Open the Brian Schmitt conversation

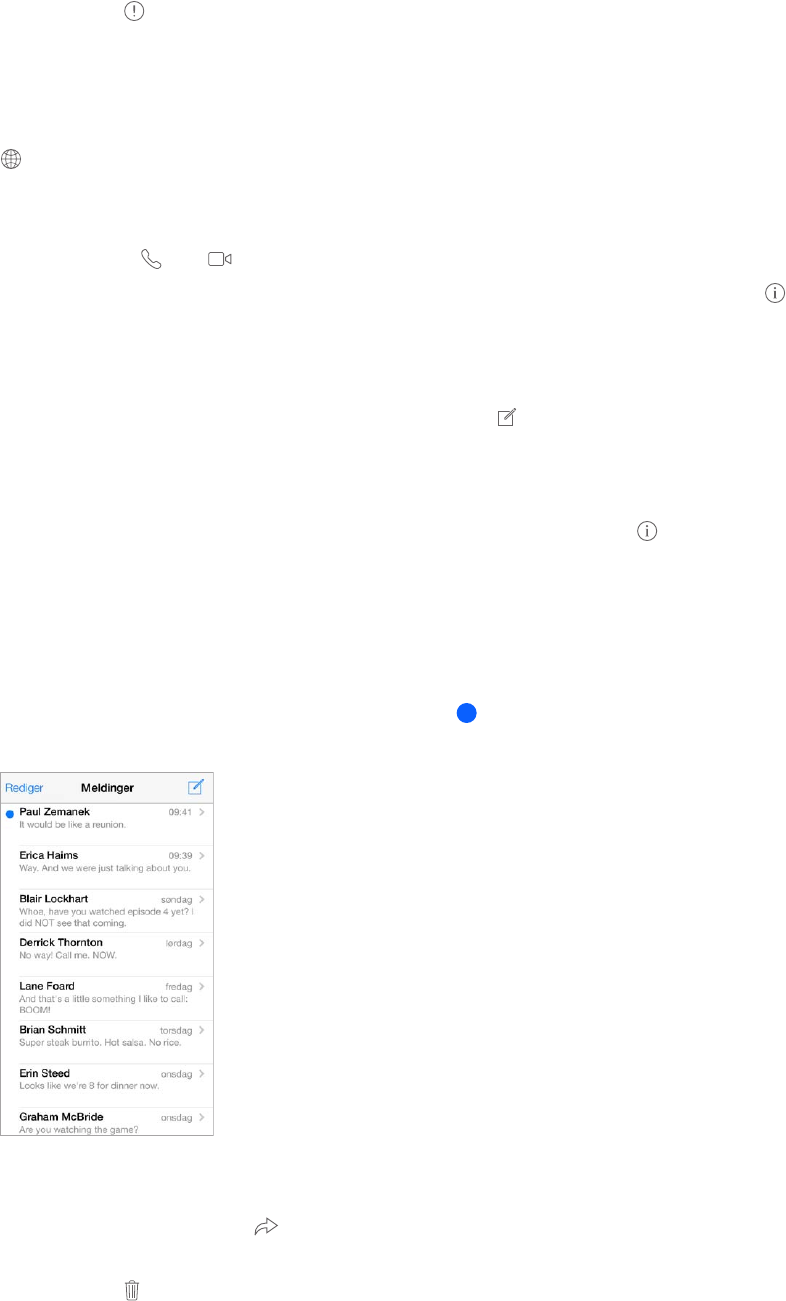pyautogui.click(x=107, y=1041)
